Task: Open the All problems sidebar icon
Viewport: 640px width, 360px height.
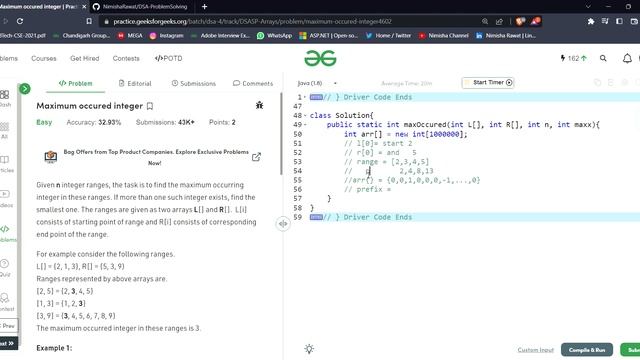Action: point(4,131)
